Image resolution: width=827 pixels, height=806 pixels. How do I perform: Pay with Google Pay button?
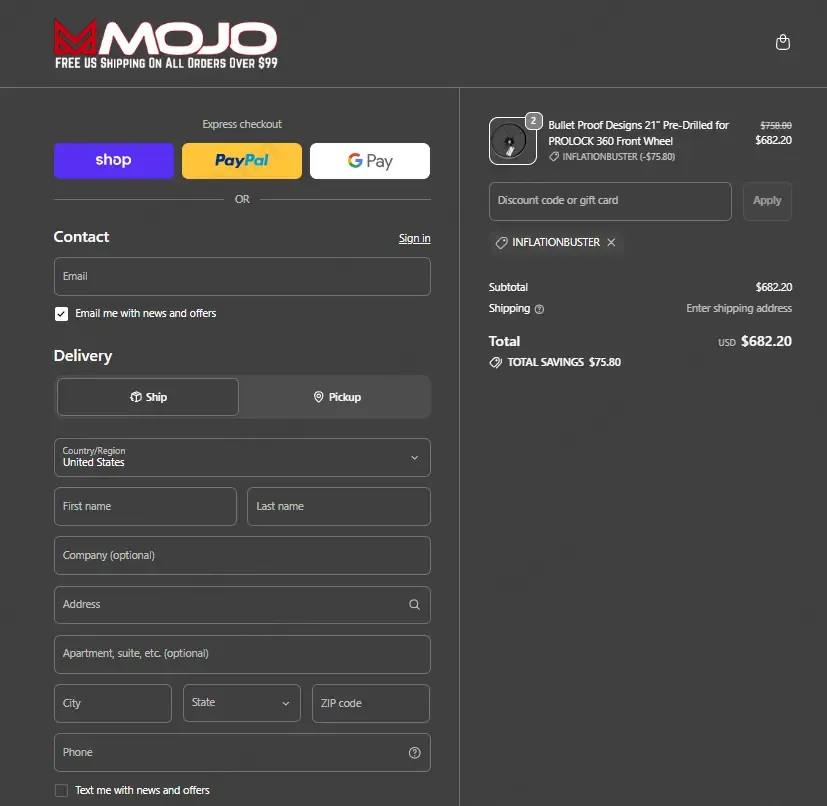[x=370, y=160]
